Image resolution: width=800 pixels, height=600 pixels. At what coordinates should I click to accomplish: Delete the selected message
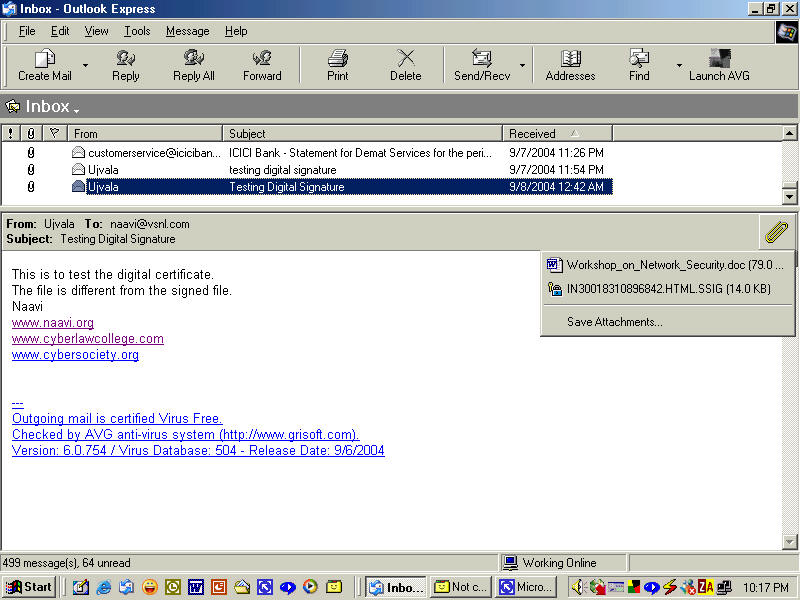(x=406, y=65)
